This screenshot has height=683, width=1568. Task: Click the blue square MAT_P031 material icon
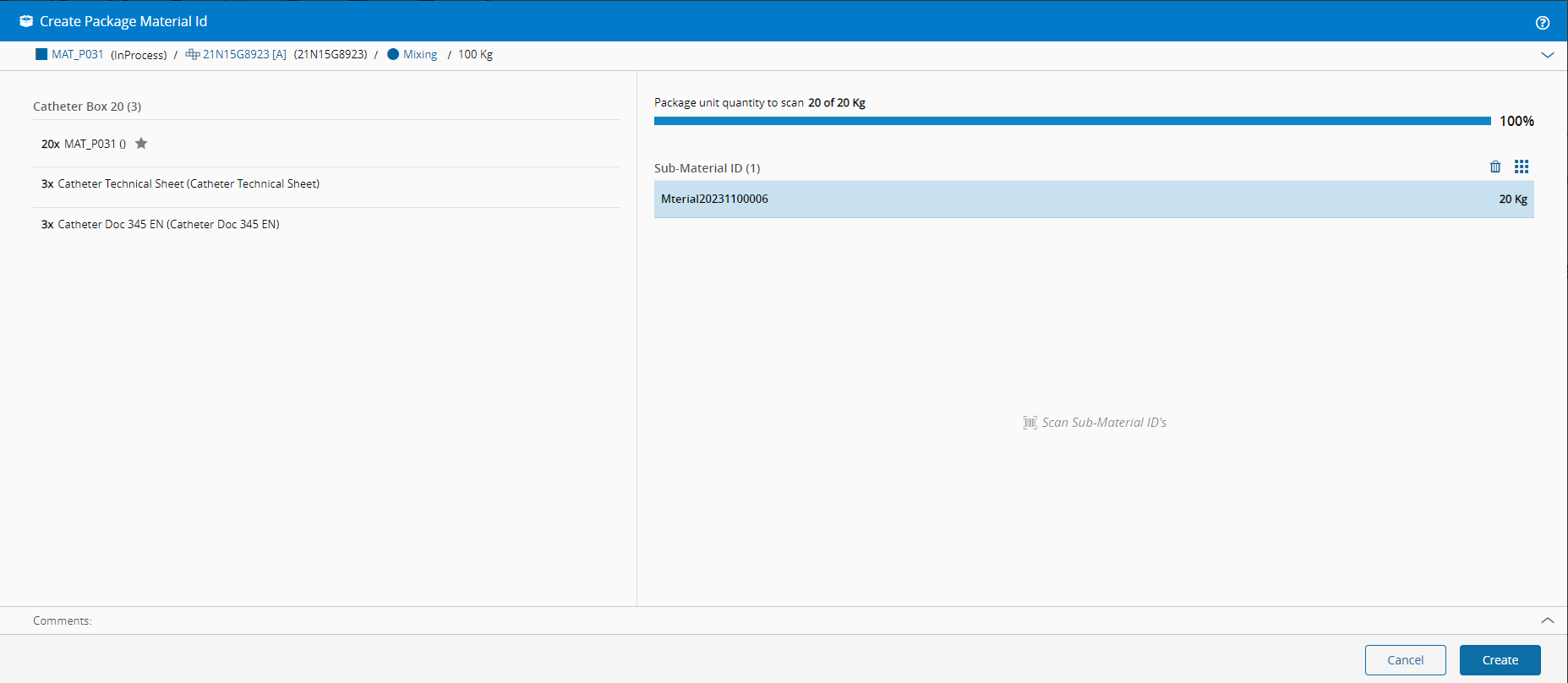coord(41,54)
